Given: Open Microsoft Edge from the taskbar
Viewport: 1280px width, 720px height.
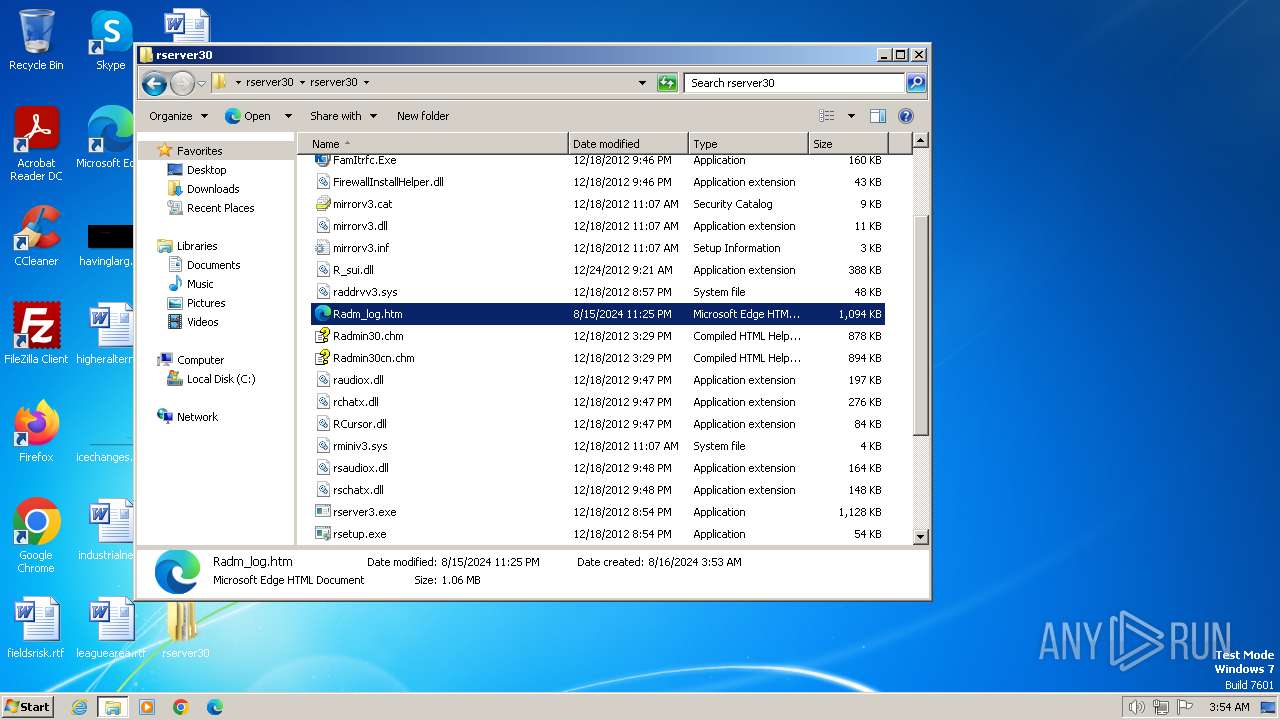Looking at the screenshot, I should point(215,707).
